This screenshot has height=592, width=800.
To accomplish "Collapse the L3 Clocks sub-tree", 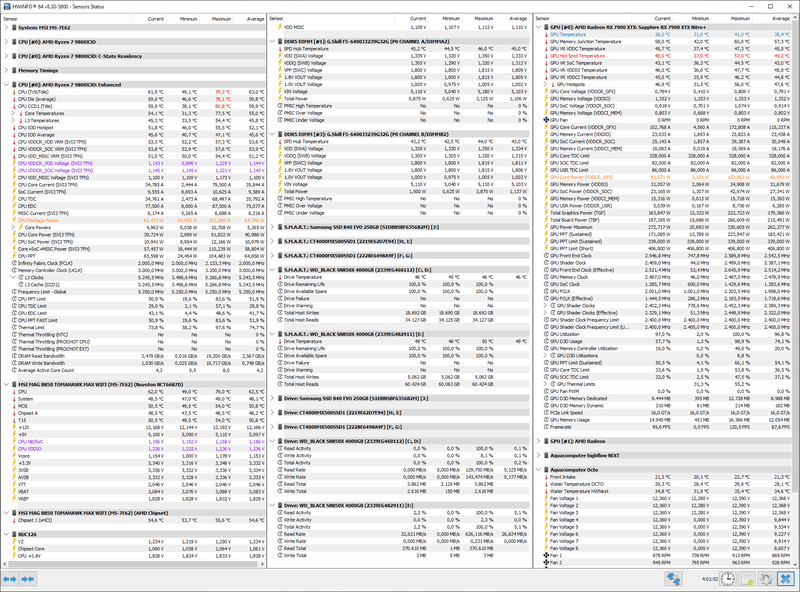I will tap(14, 278).
